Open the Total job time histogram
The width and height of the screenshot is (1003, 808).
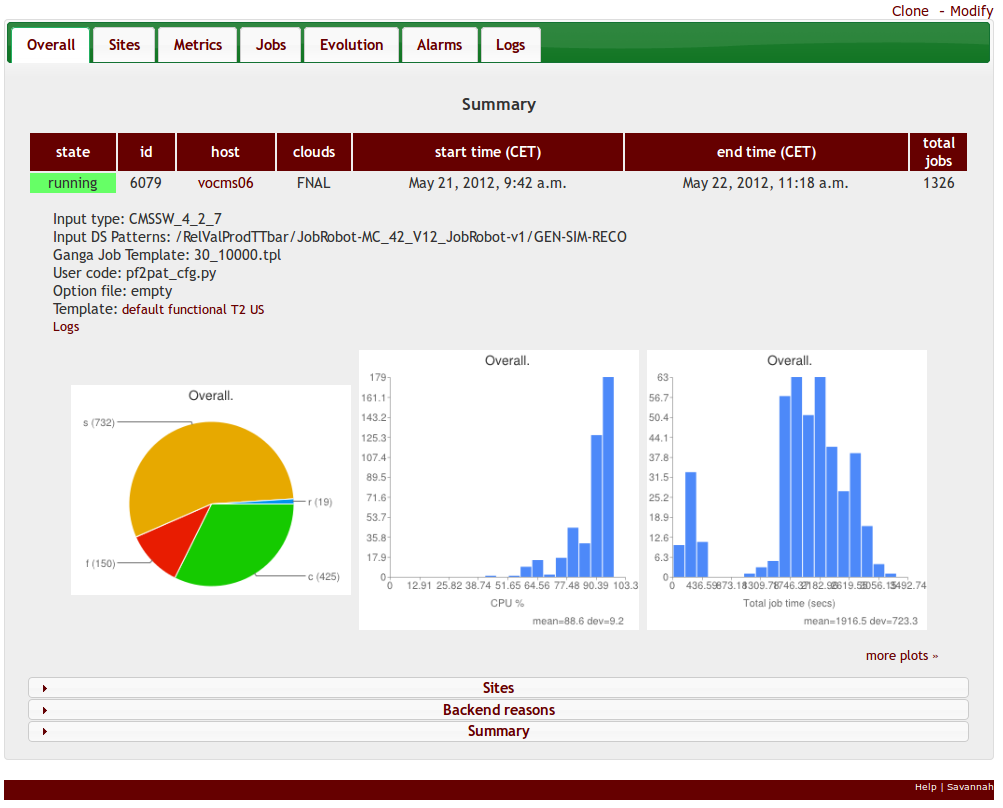pos(787,489)
